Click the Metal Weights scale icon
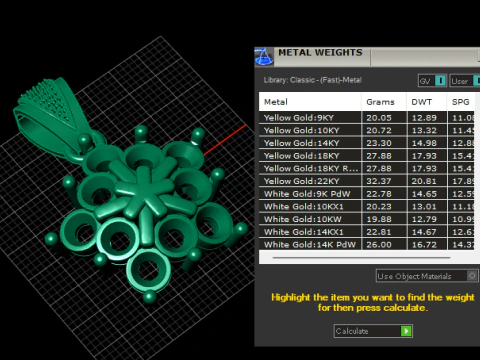This screenshot has height=360, width=480. pyautogui.click(x=264, y=57)
